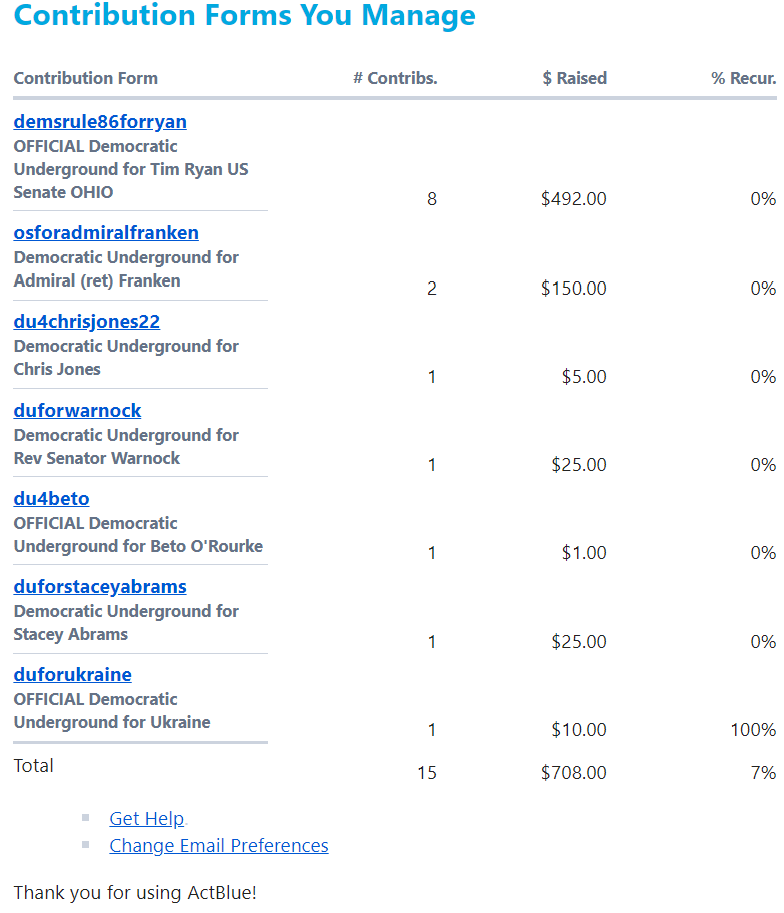Screen dimensions: 784x913
Task: Open the demsrule86forryan contribution form link
Action: [x=100, y=122]
